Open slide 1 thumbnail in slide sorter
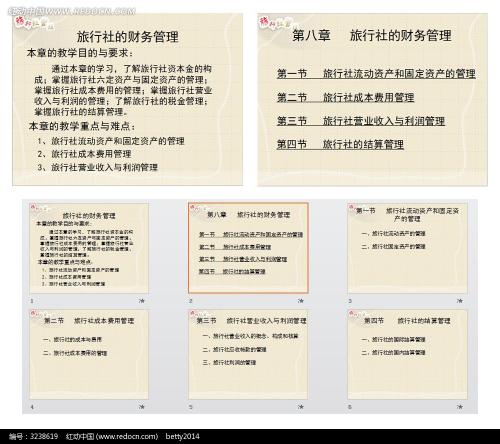The width and height of the screenshot is (500, 444). (x=89, y=248)
